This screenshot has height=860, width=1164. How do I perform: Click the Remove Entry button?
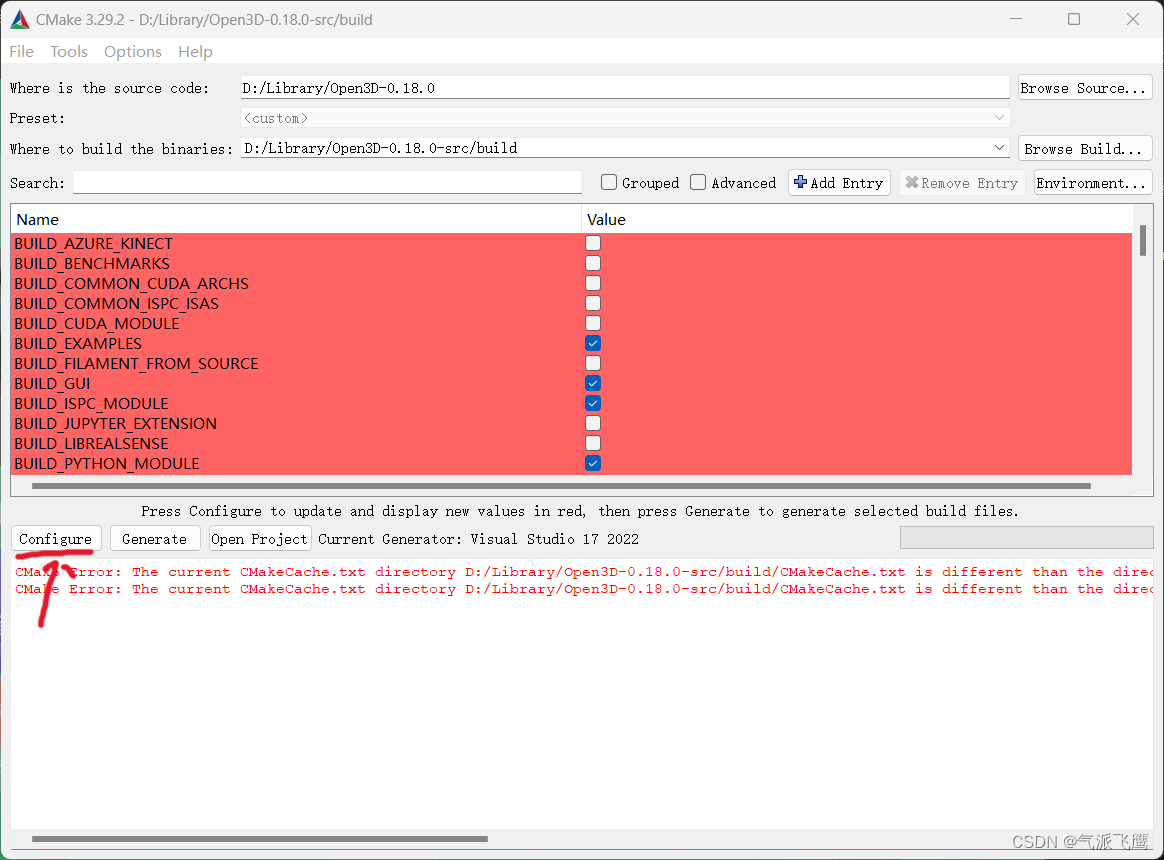pos(962,183)
